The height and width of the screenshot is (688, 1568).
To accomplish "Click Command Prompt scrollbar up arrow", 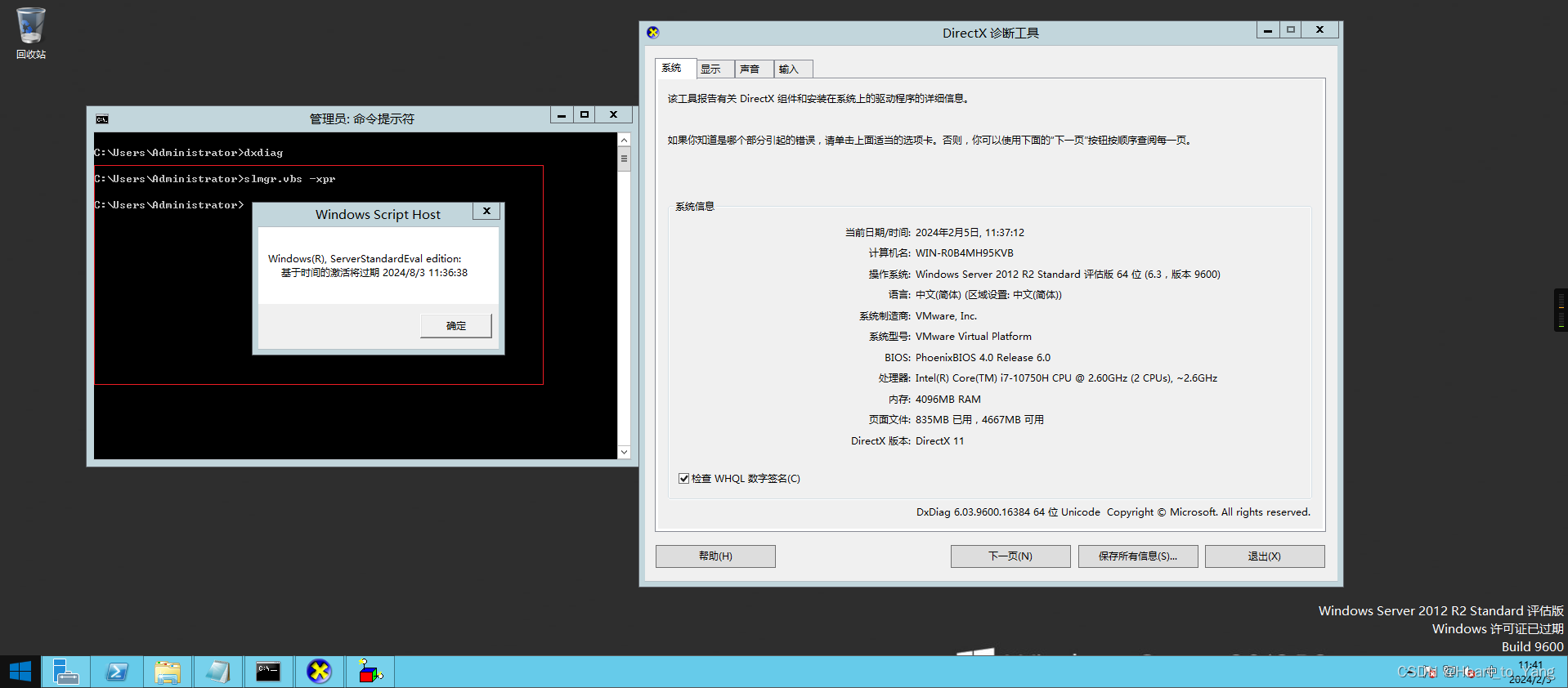I will click(x=624, y=140).
